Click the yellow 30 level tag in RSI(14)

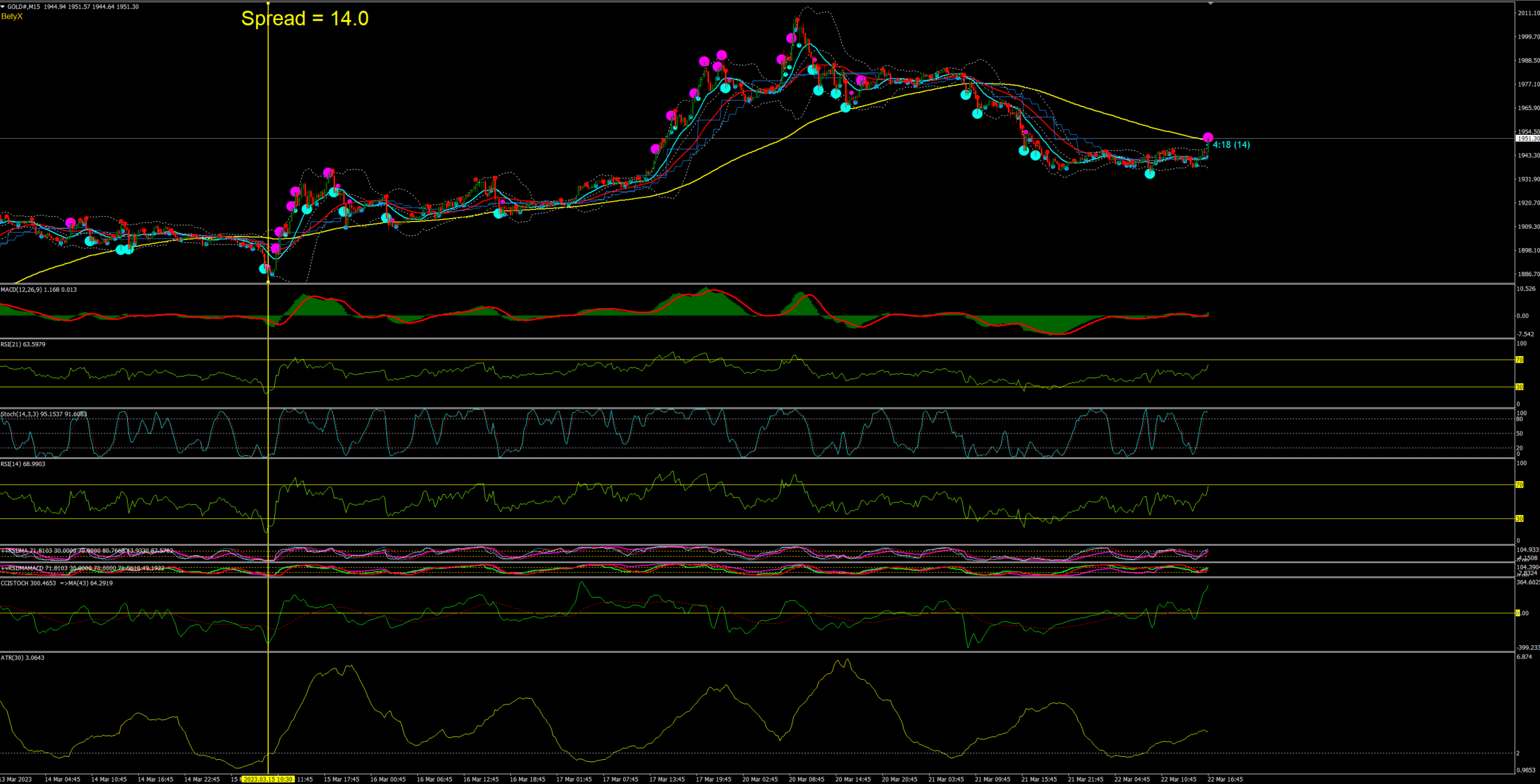tap(1519, 518)
